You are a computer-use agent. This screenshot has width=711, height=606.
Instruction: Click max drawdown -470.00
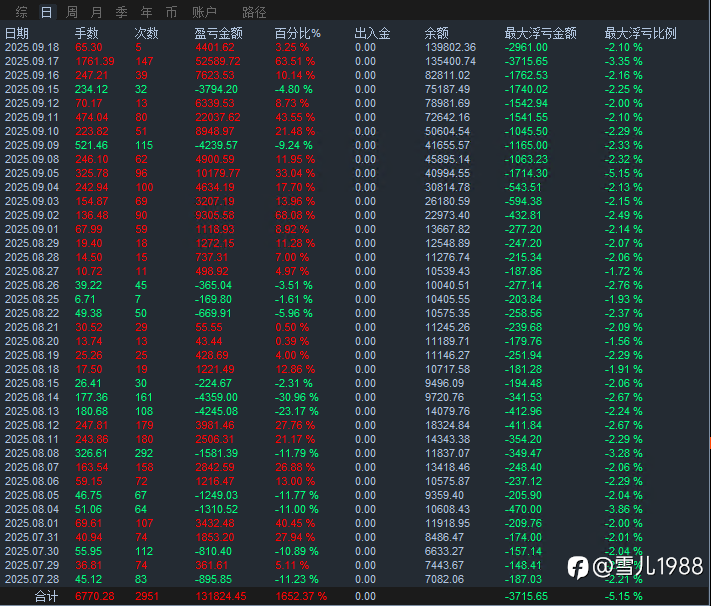[523, 509]
